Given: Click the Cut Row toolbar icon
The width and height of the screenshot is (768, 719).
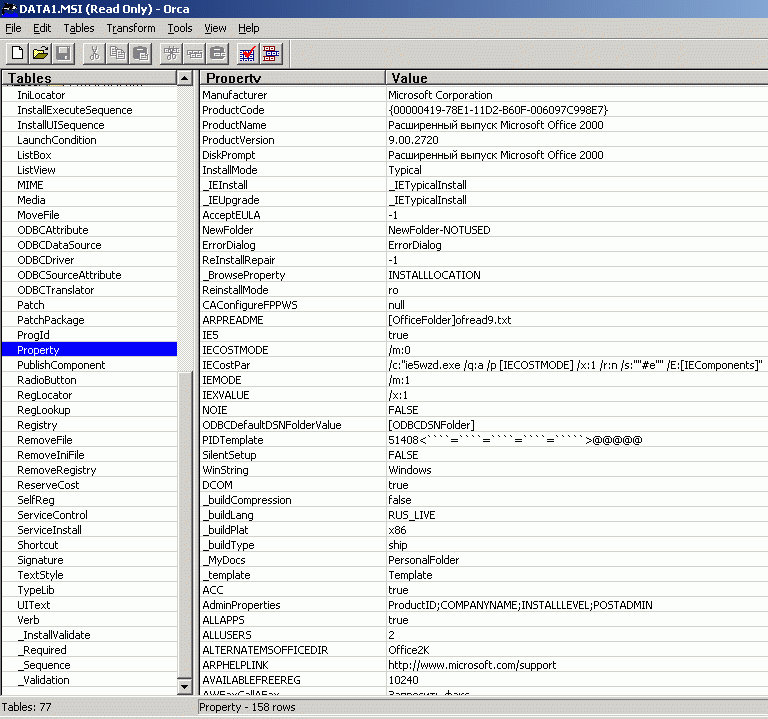Looking at the screenshot, I should pyautogui.click(x=171, y=53).
